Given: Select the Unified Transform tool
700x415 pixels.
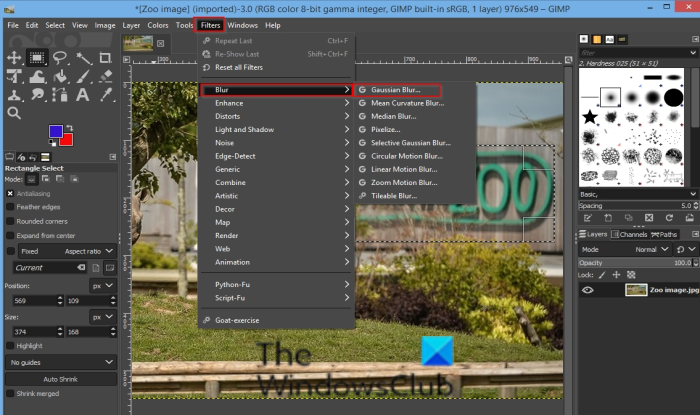Looking at the screenshot, I should point(14,76).
